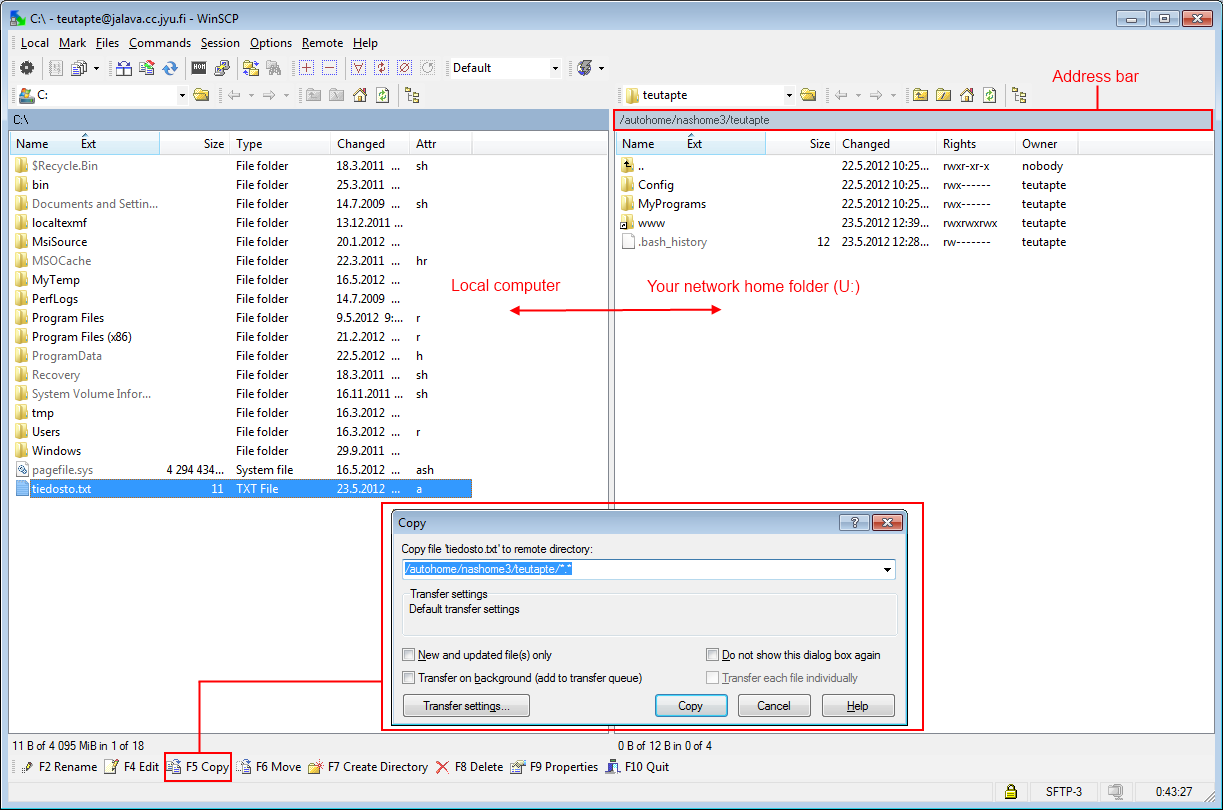1223x810 pixels.
Task: Go to remote home directory icon
Action: point(967,95)
